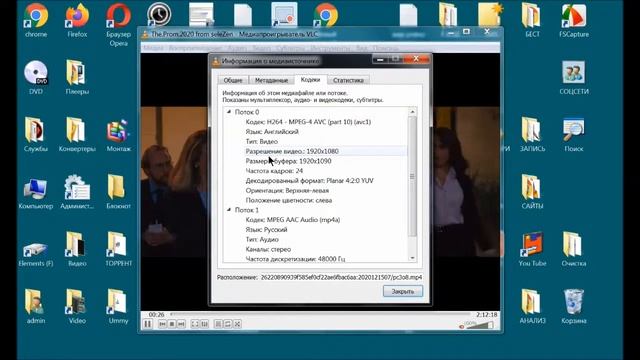Select the Монтаж desktop icon
Screen dimensions: 640x360
(x=118, y=135)
